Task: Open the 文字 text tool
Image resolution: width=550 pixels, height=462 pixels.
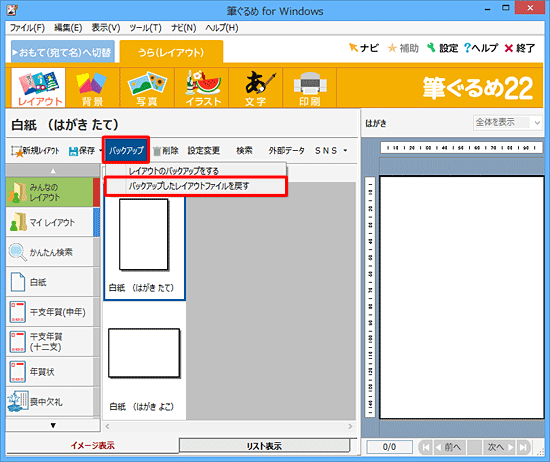Action: click(256, 88)
